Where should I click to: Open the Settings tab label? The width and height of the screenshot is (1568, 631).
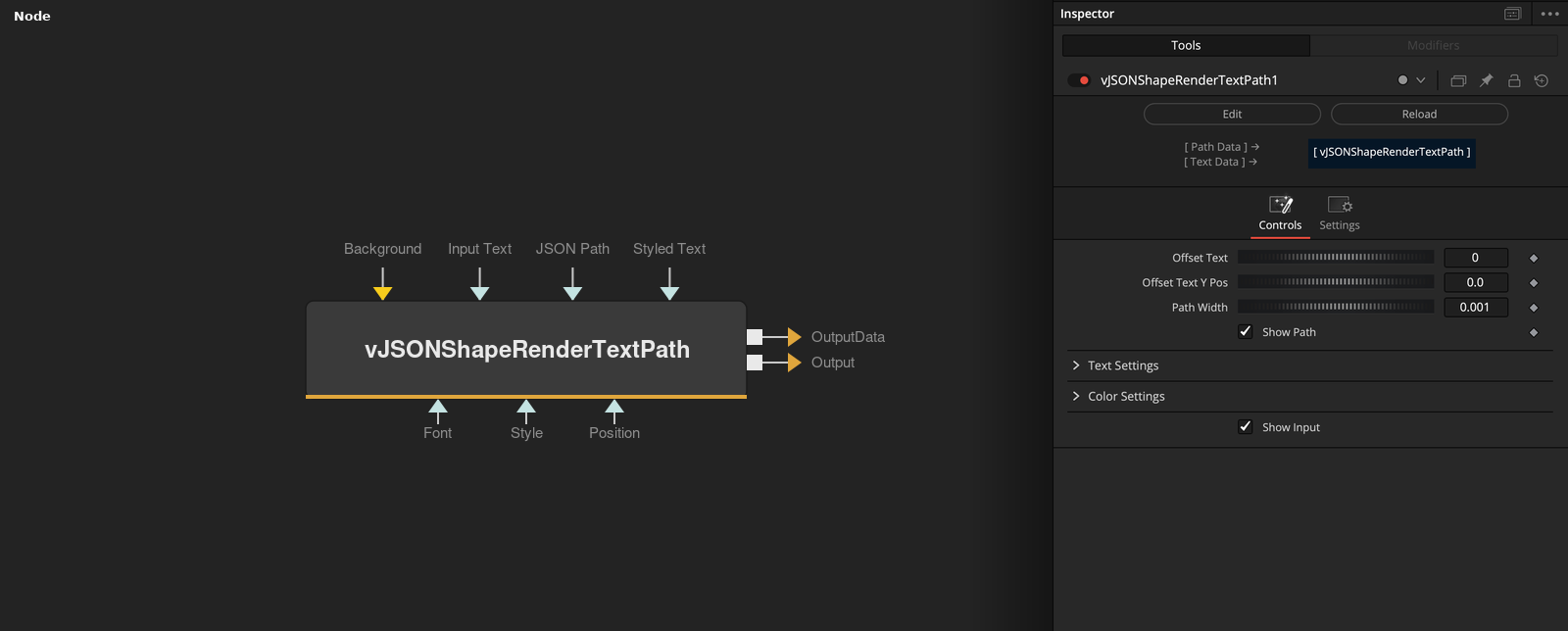click(1340, 225)
